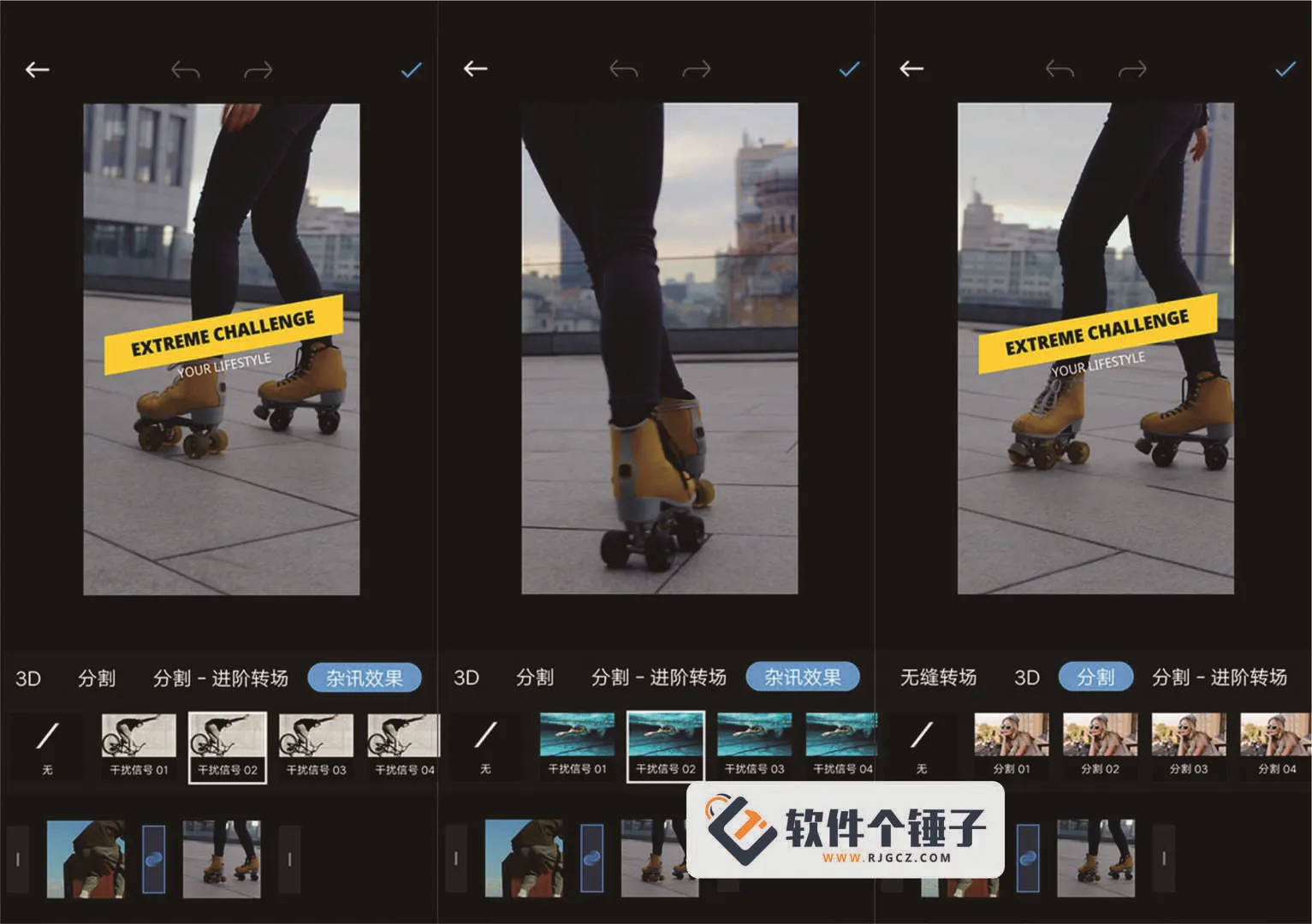Click the undo arrow in the right screen
The image size is (1312, 924).
(1060, 69)
